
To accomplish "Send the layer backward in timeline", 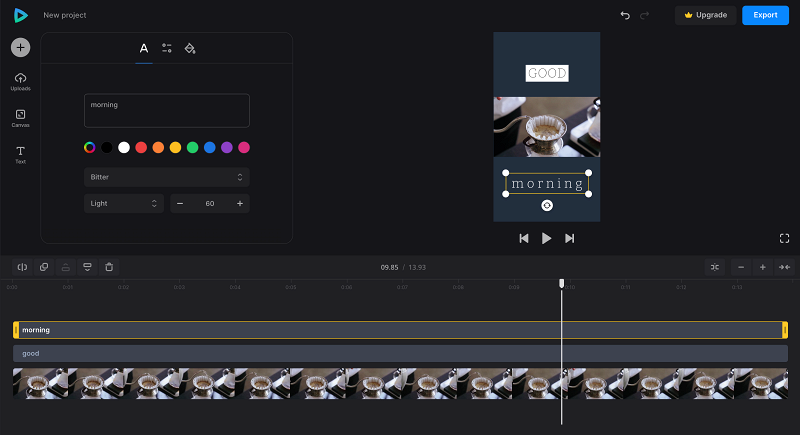I will [87, 267].
